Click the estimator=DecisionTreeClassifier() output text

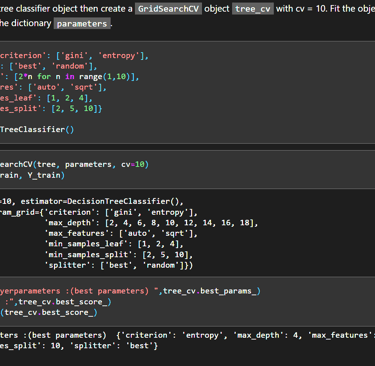pos(100,201)
